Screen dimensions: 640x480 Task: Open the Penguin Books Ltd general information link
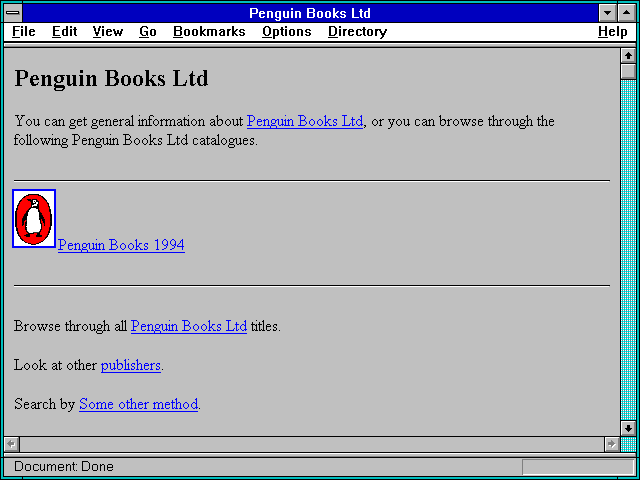point(305,121)
